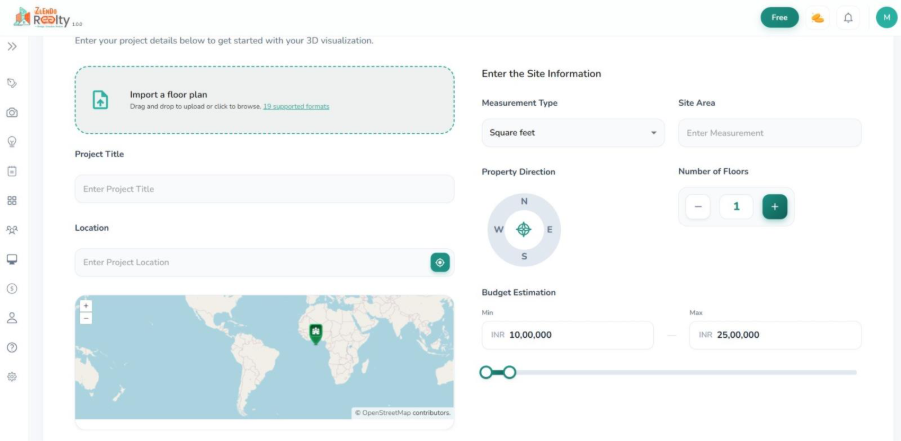Click the budget slider maximum handle

(x=509, y=373)
